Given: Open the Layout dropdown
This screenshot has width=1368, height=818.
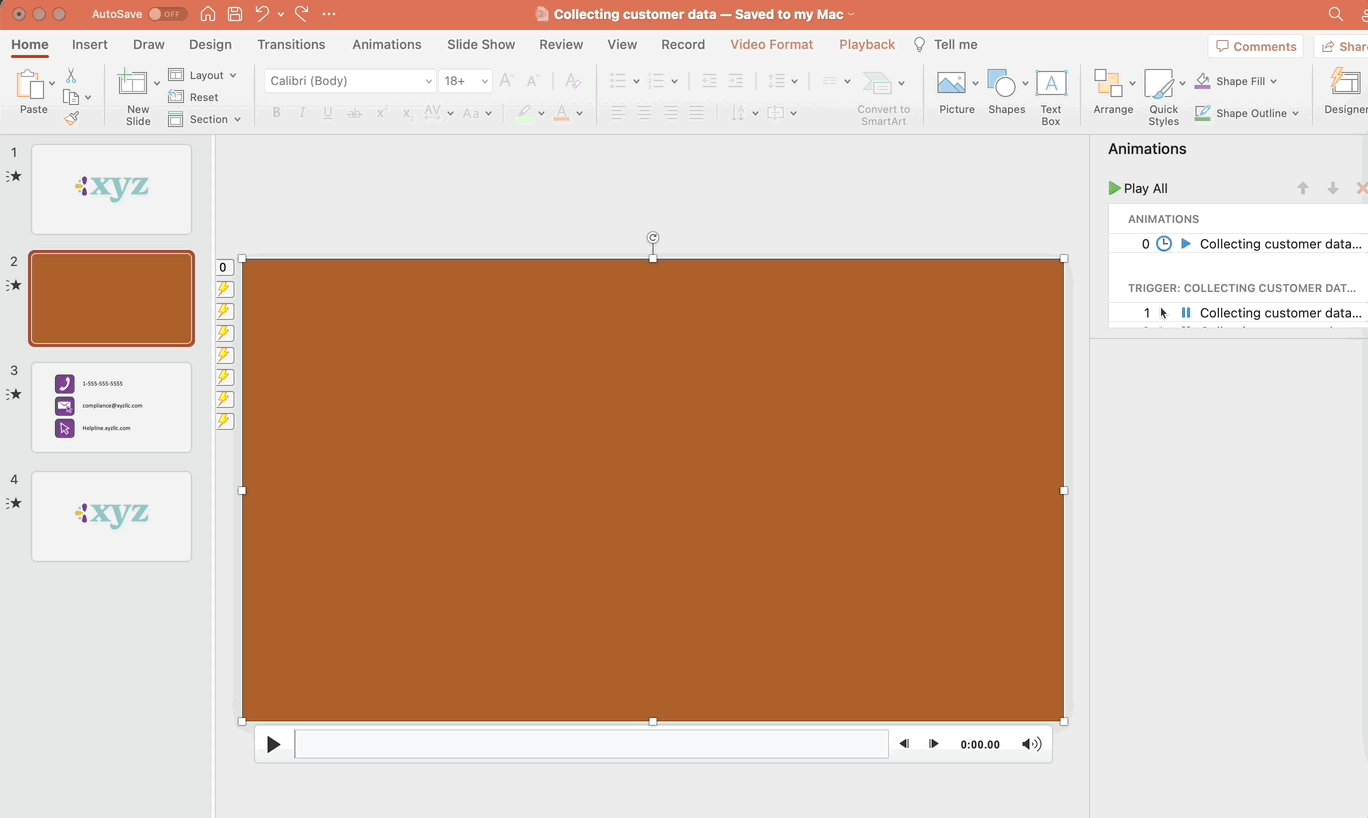Looking at the screenshot, I should pyautogui.click(x=203, y=75).
